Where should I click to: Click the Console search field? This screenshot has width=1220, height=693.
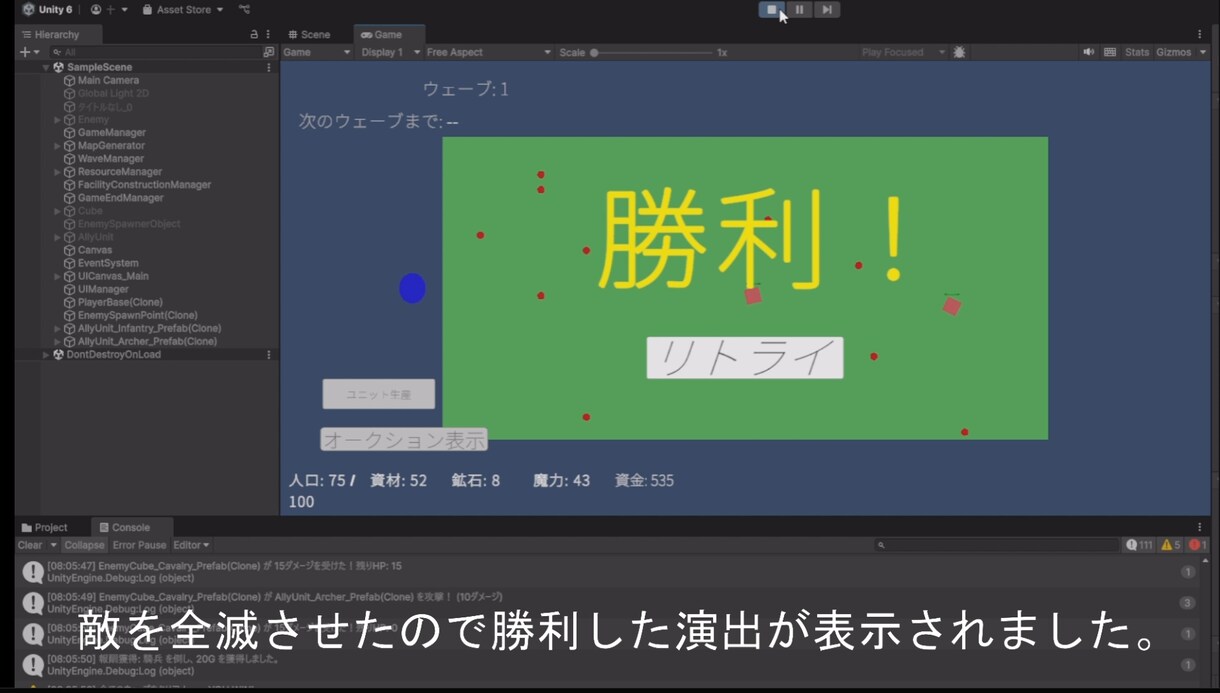(997, 545)
